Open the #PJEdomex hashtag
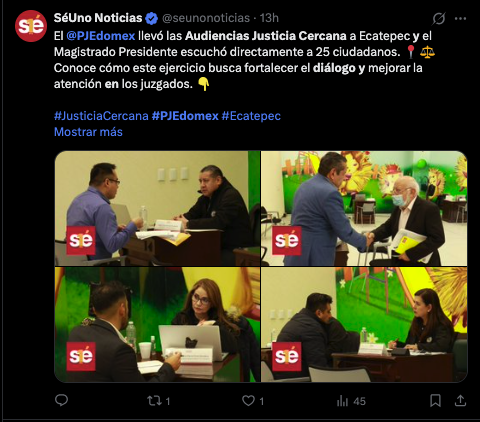 (185, 116)
